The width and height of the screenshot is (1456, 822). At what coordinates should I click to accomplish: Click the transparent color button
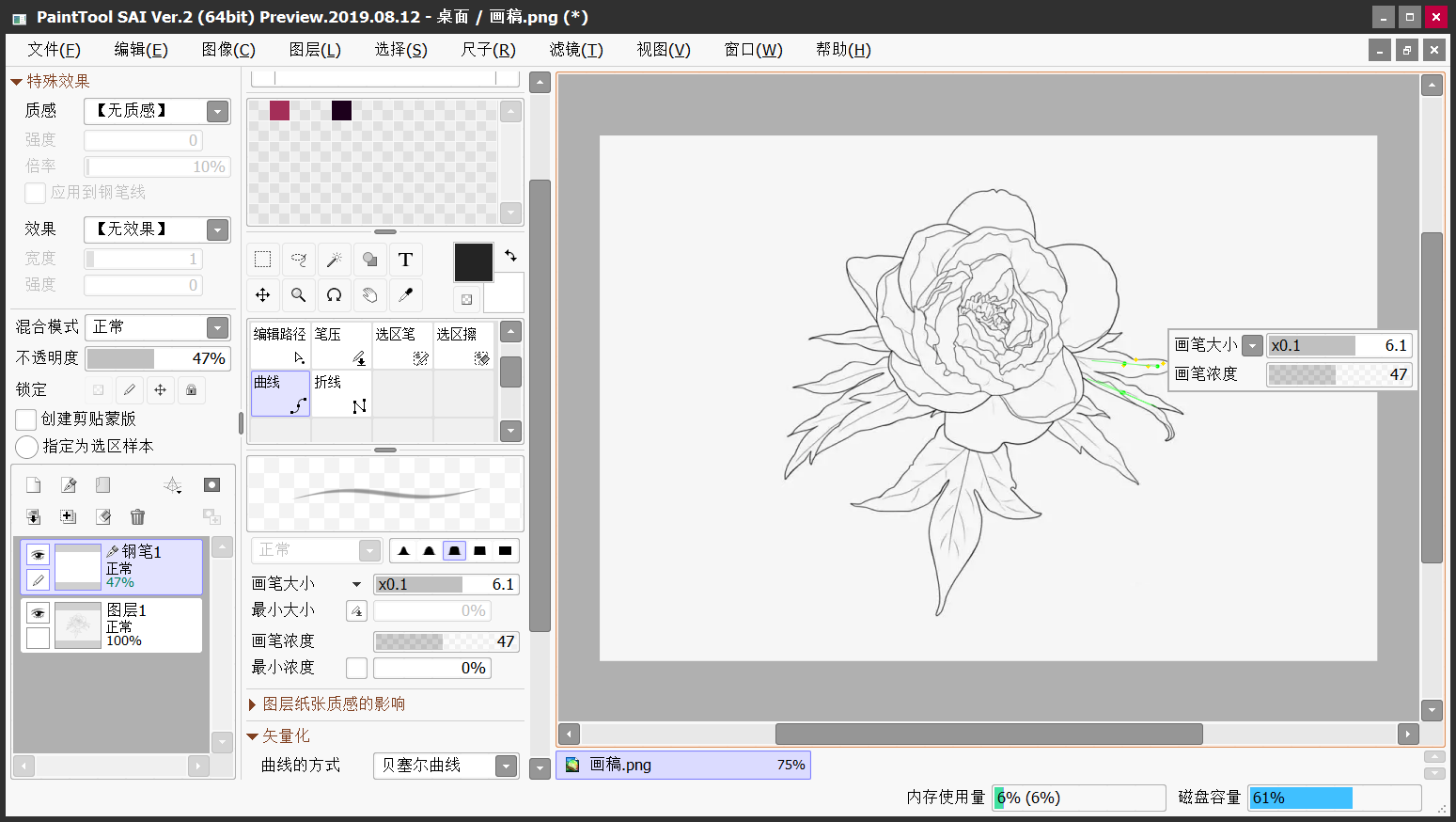point(466,299)
